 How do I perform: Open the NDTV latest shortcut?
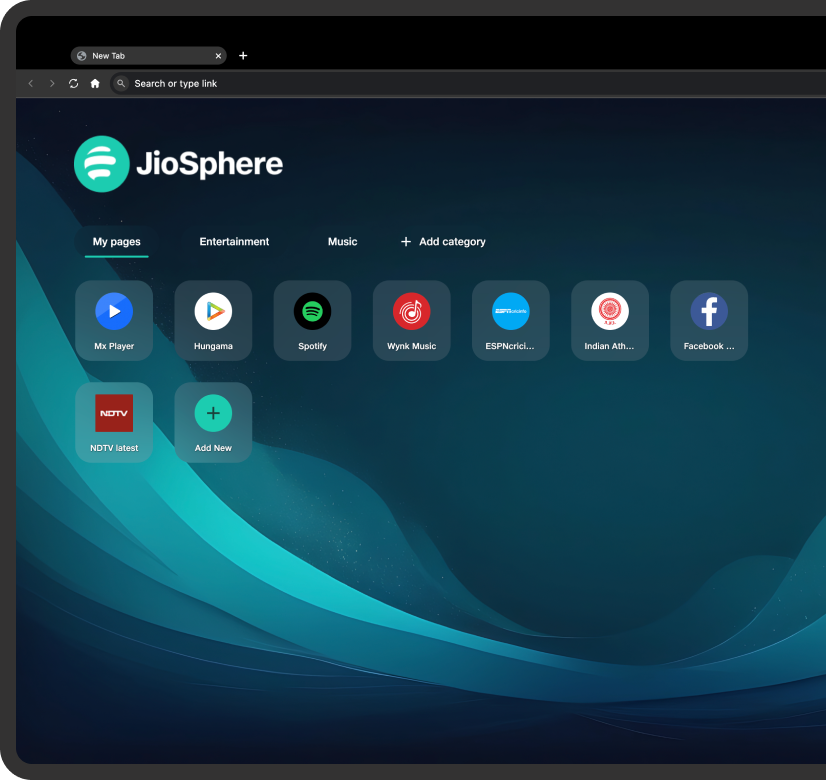coord(114,422)
